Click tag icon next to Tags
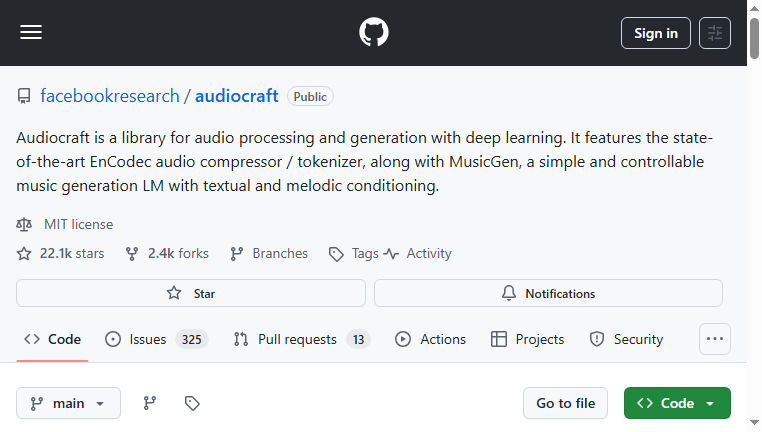Viewport: 762px width, 432px height. (336, 254)
